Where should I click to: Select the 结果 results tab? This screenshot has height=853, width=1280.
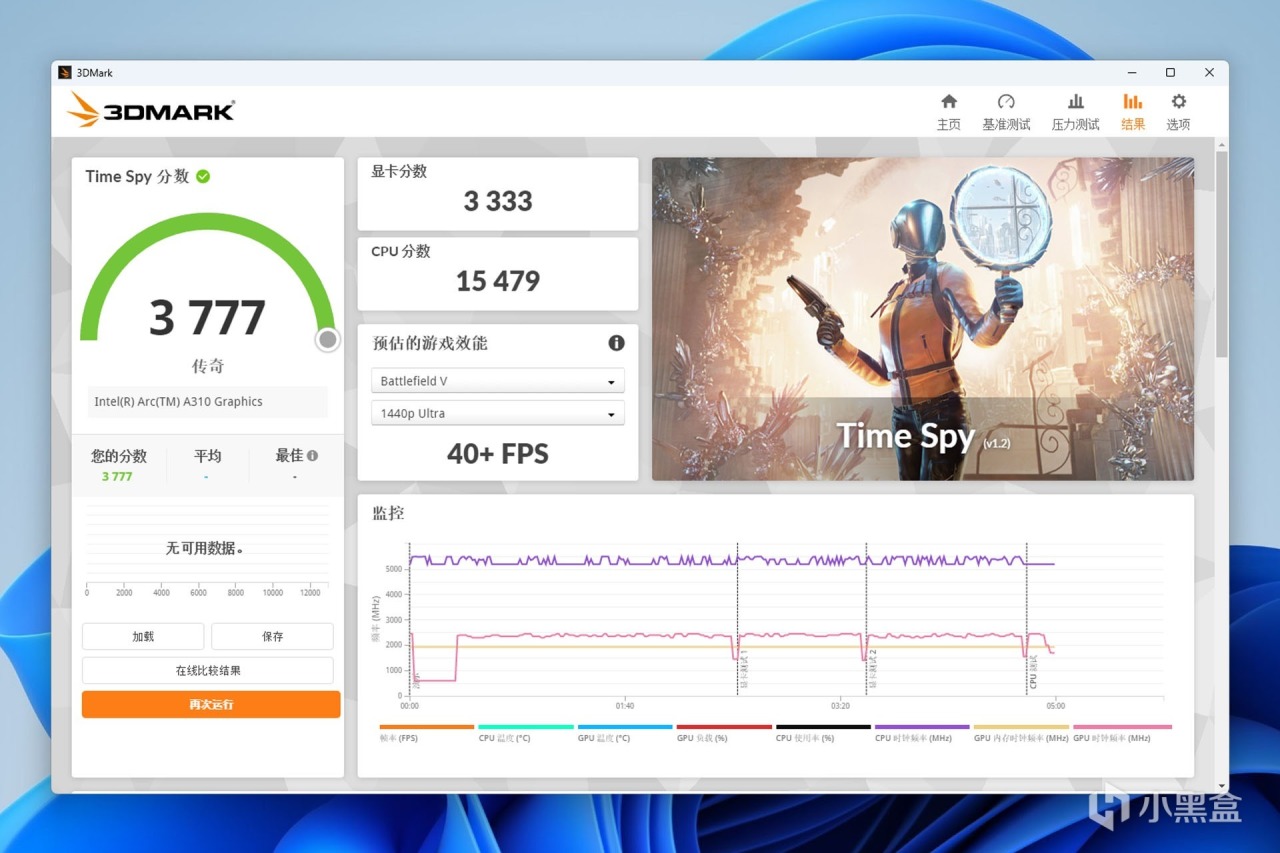coord(1133,112)
